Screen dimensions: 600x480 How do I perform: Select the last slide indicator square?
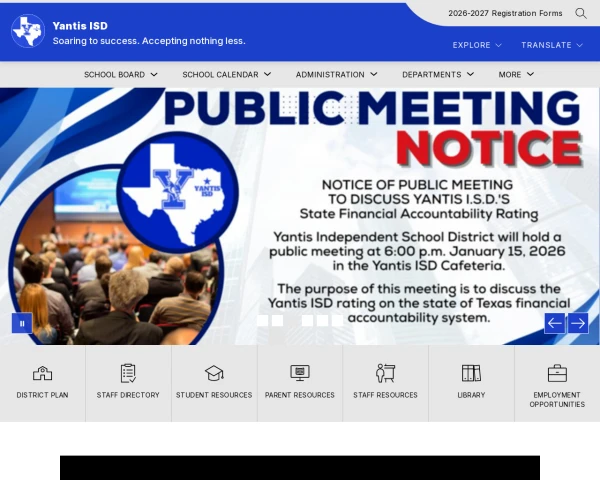pos(338,320)
